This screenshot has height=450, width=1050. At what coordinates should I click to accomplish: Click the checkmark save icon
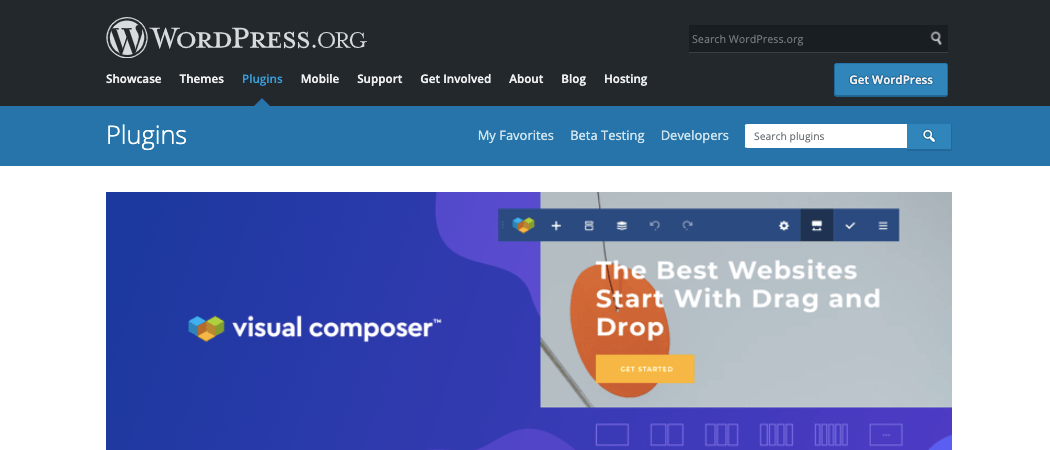[x=850, y=226]
